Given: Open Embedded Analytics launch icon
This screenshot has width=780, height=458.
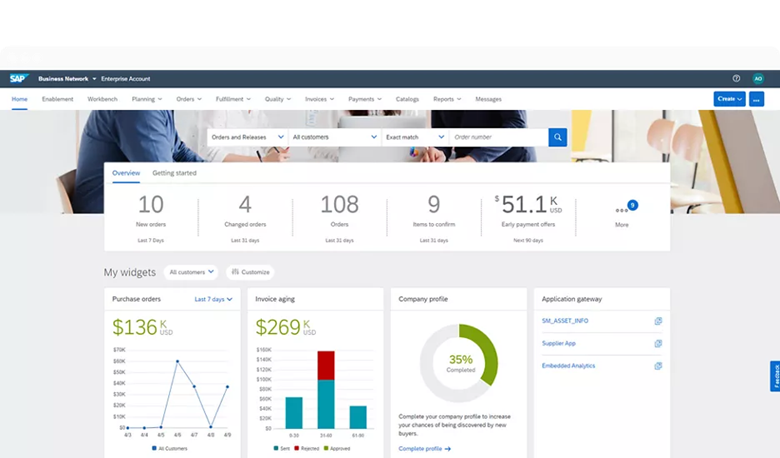Looking at the screenshot, I should 657,366.
